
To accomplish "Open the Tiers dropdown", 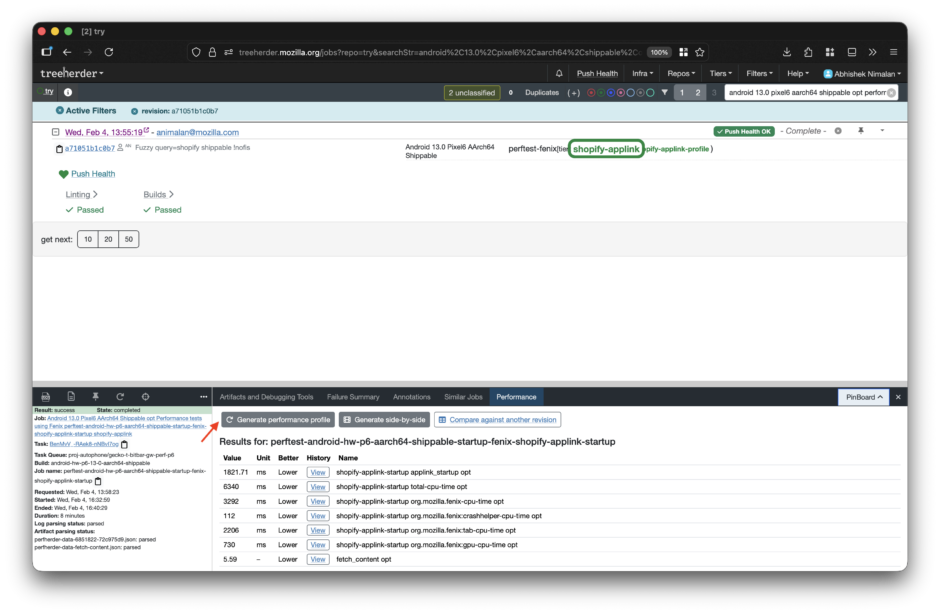I will [722, 72].
